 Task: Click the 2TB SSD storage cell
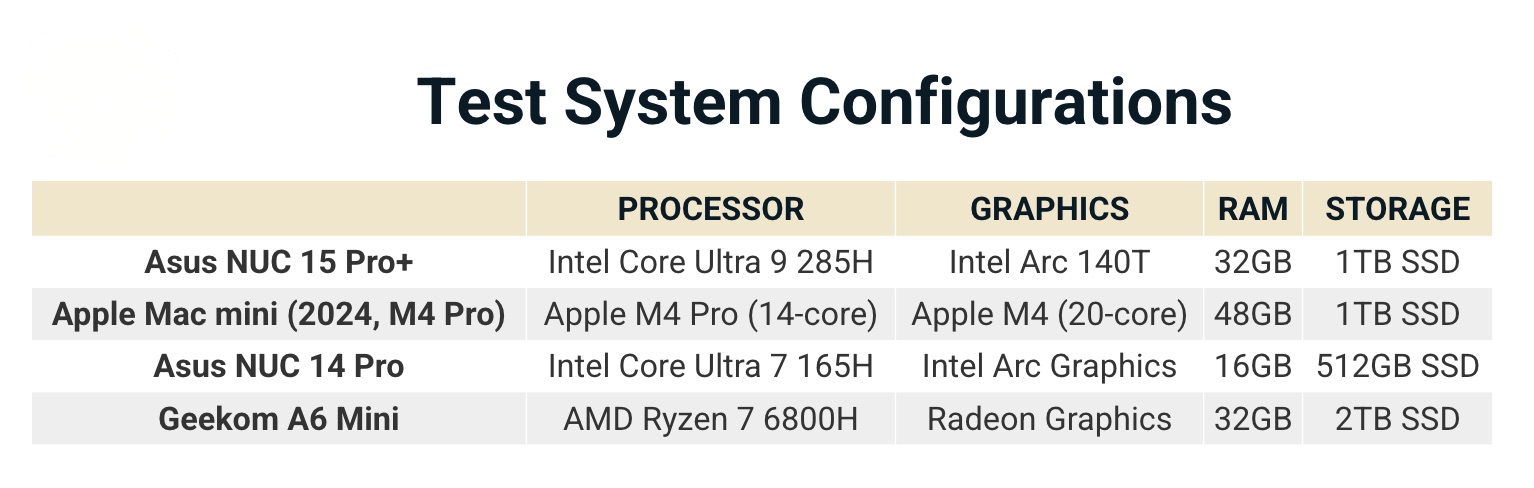click(1397, 418)
